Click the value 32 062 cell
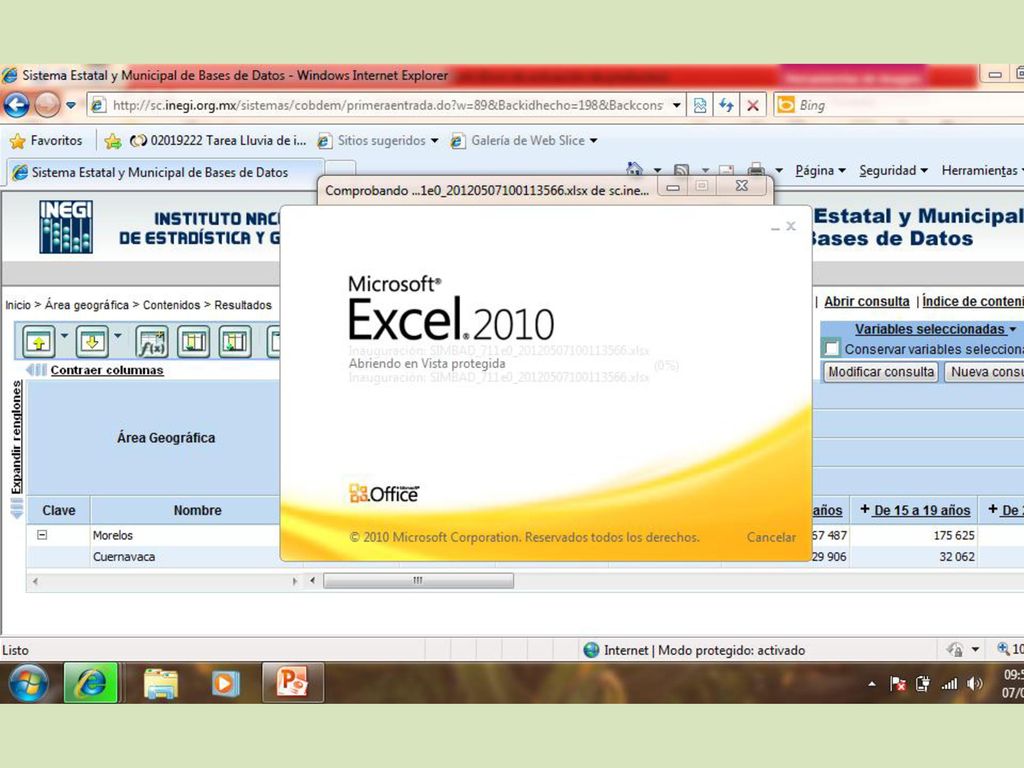This screenshot has width=1024, height=768. [957, 557]
